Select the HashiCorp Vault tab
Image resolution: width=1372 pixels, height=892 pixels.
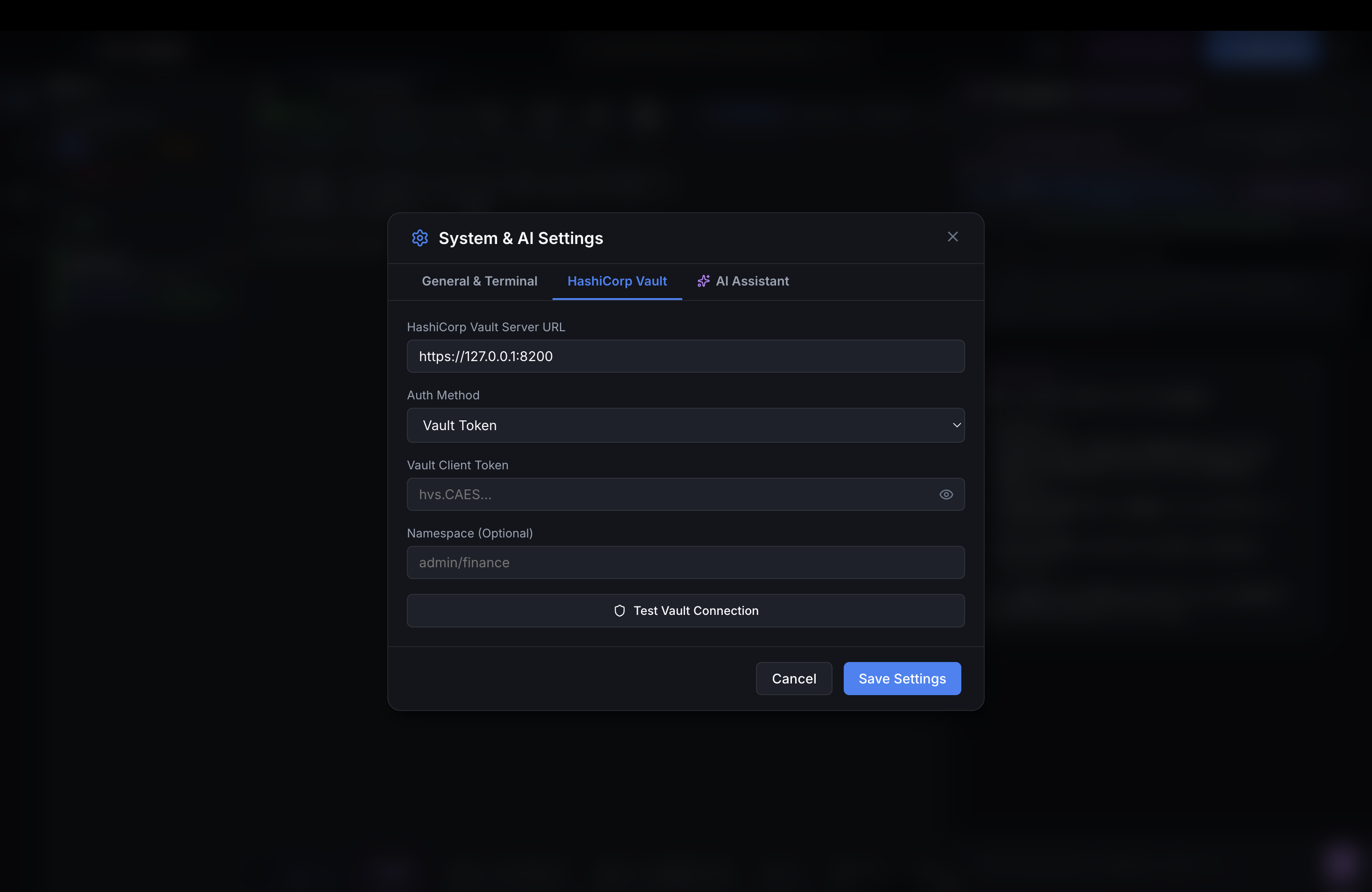click(617, 281)
